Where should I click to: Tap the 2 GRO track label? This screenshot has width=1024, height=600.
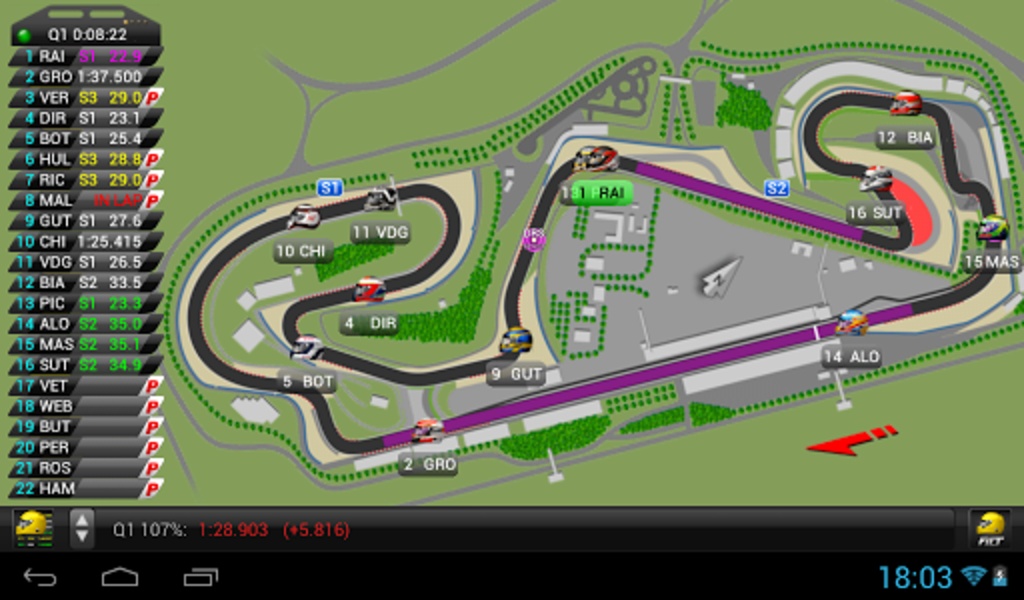tap(428, 464)
